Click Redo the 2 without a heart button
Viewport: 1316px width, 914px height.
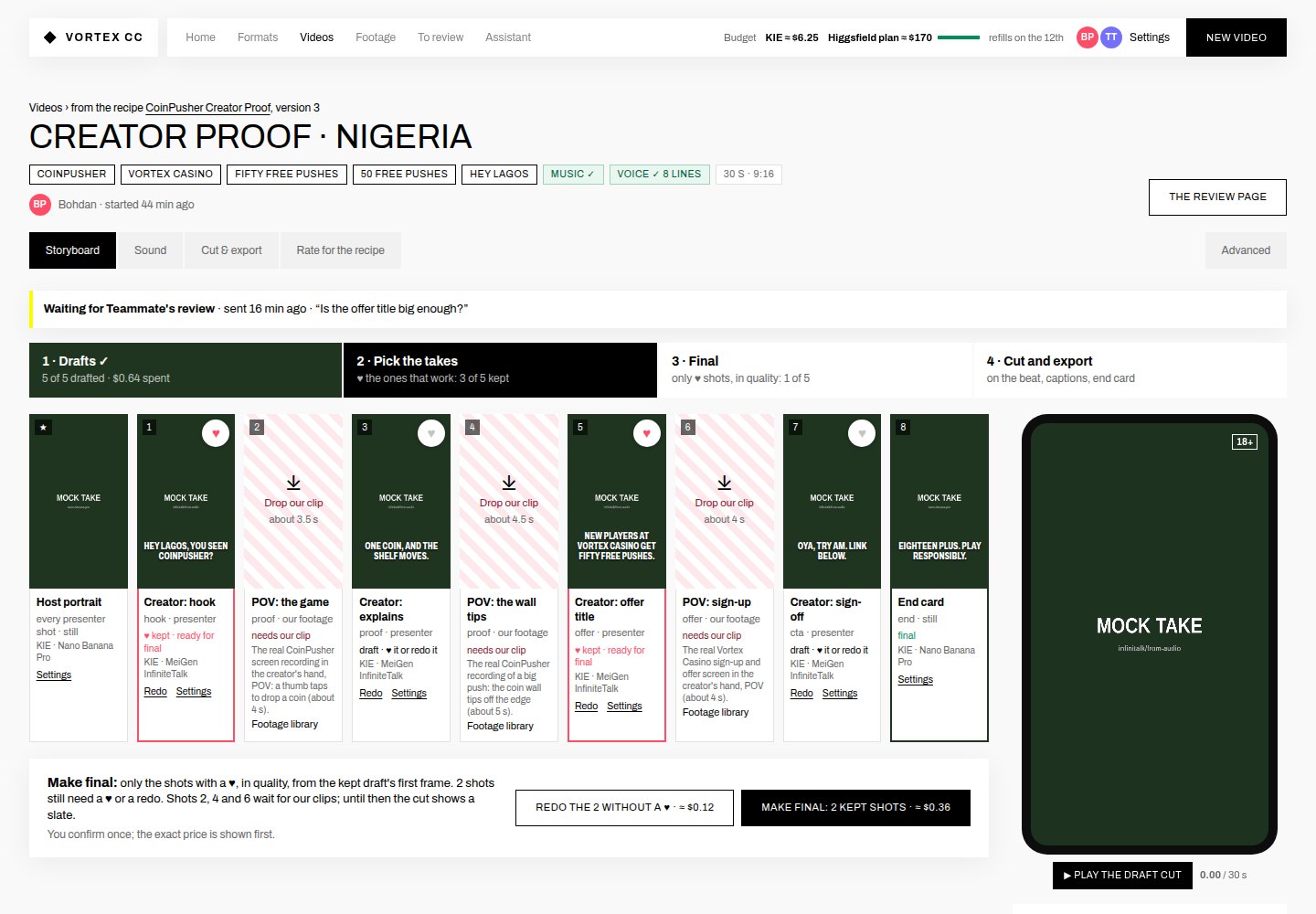(x=624, y=808)
